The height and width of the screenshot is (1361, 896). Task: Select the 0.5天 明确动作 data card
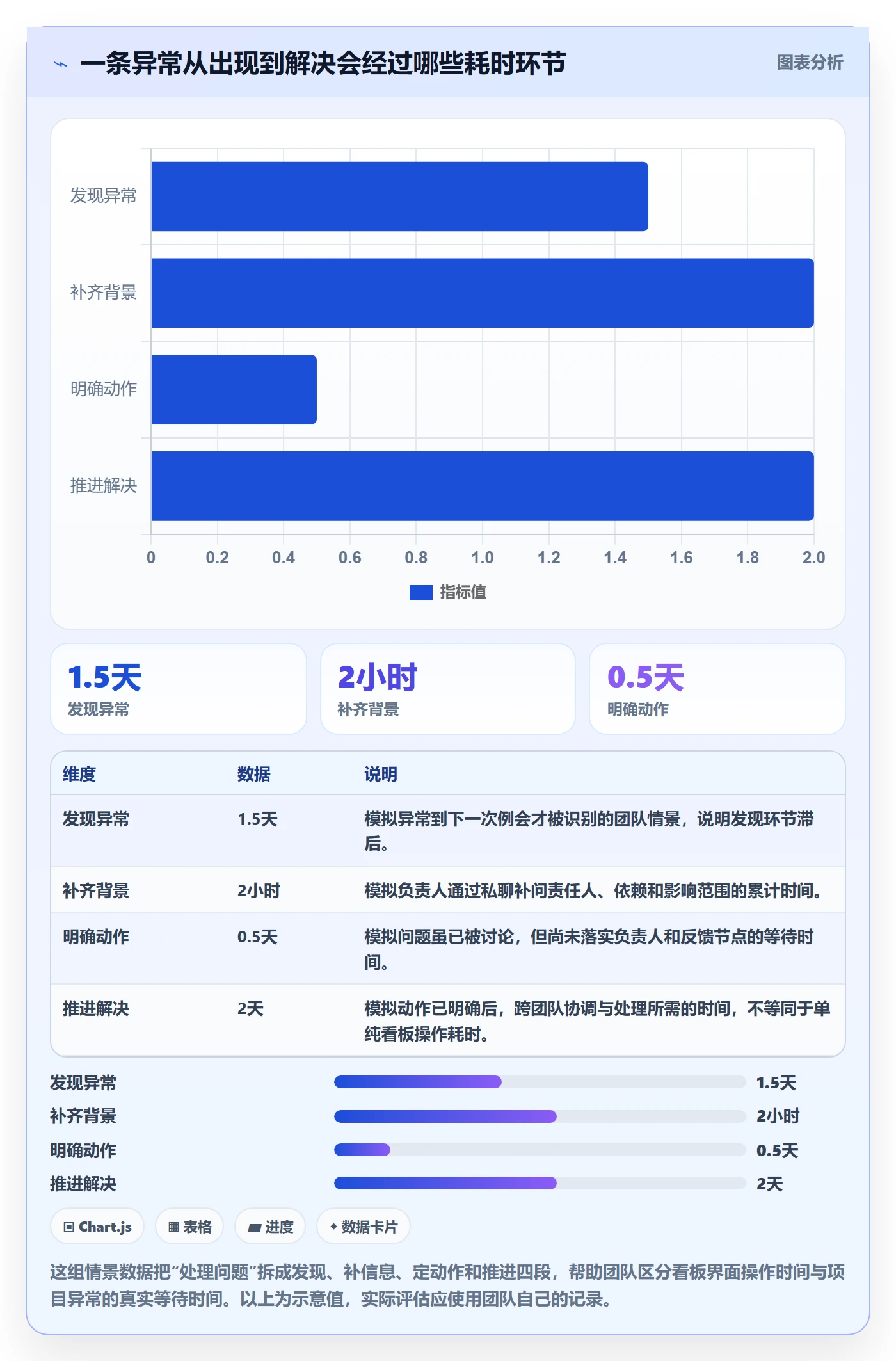tap(717, 689)
